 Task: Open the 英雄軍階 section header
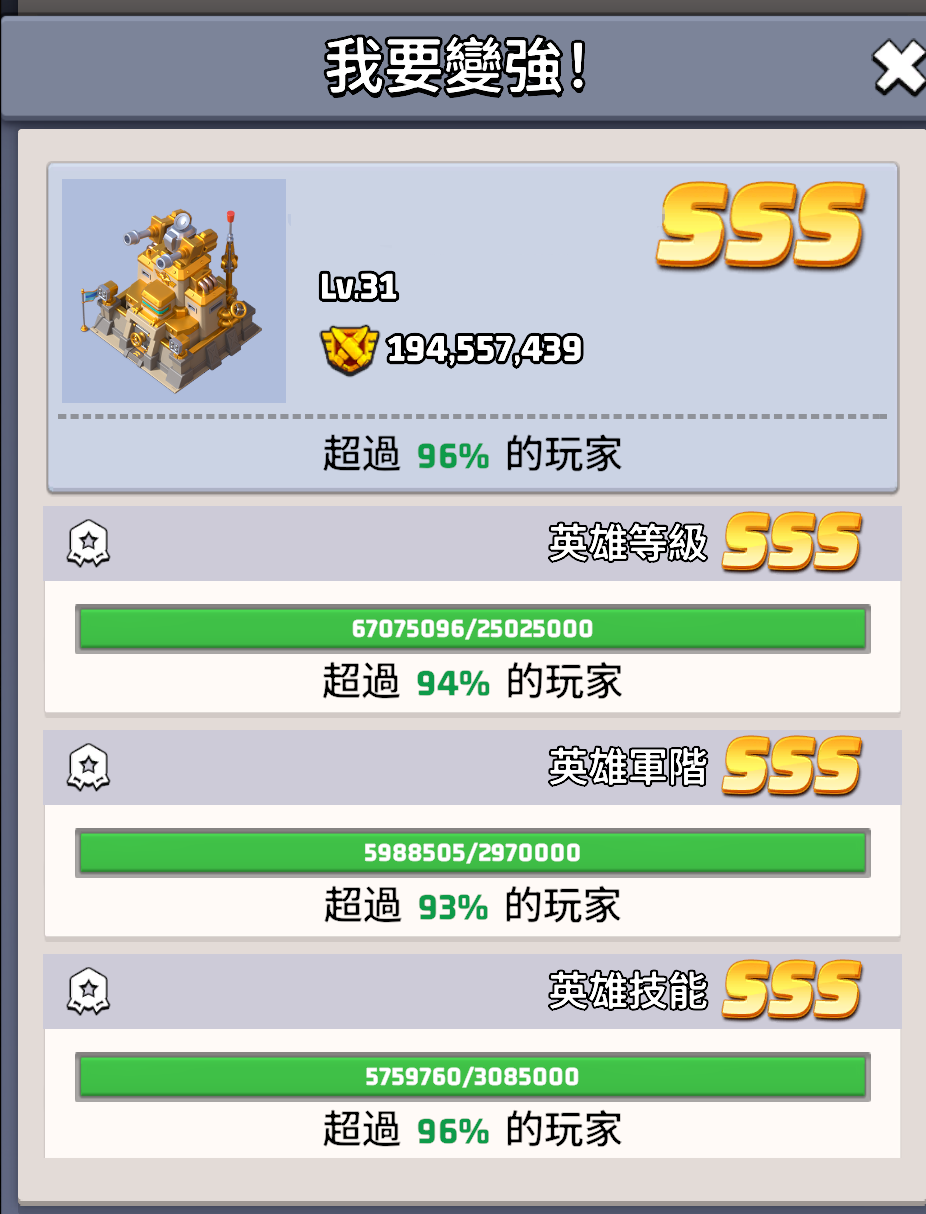473,768
